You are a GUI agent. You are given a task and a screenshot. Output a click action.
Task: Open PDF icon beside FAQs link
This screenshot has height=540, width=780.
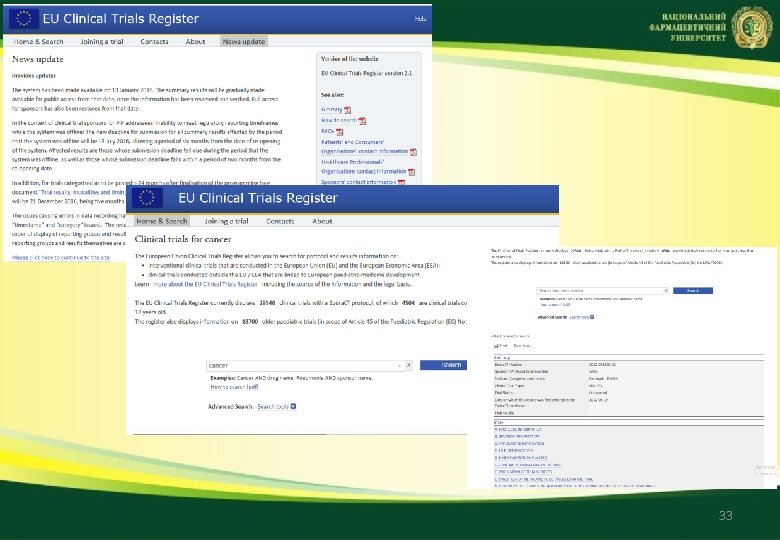click(x=339, y=132)
